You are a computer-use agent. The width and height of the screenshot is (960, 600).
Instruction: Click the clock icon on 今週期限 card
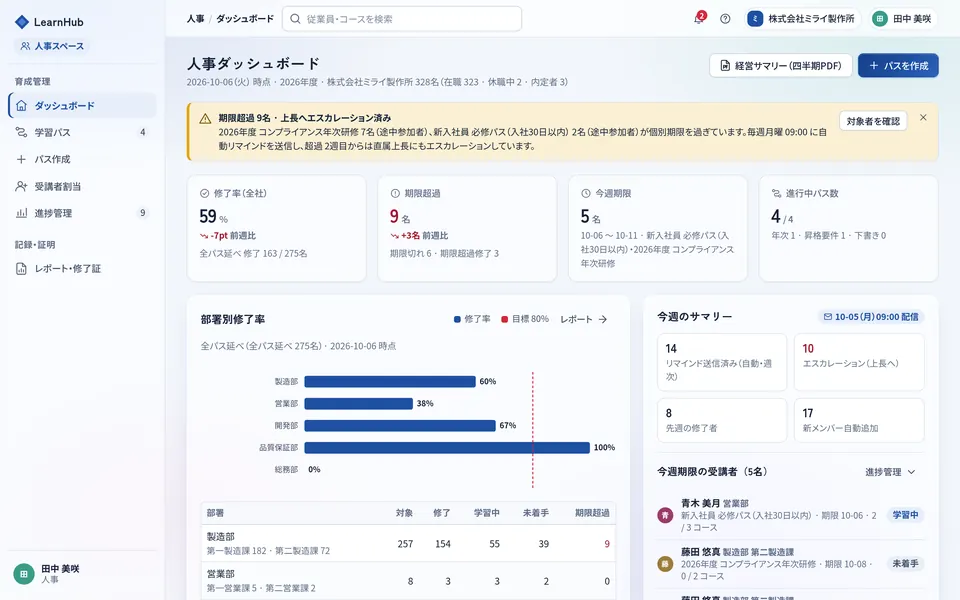[586, 193]
